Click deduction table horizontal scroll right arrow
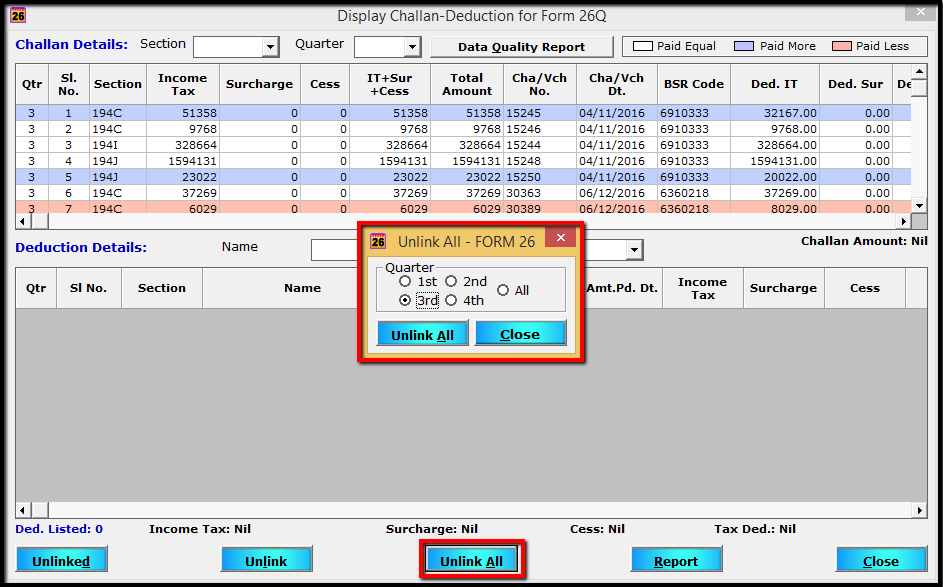 920,511
